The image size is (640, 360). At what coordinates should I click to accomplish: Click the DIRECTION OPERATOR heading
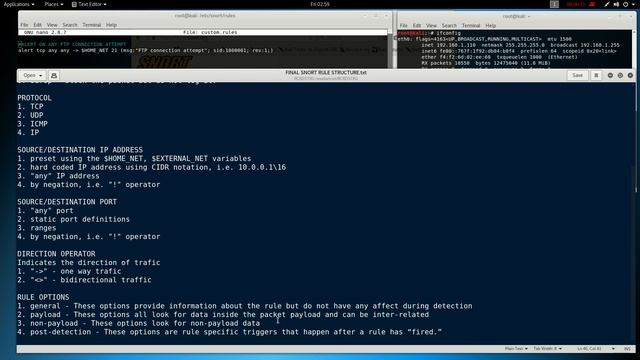coord(56,254)
